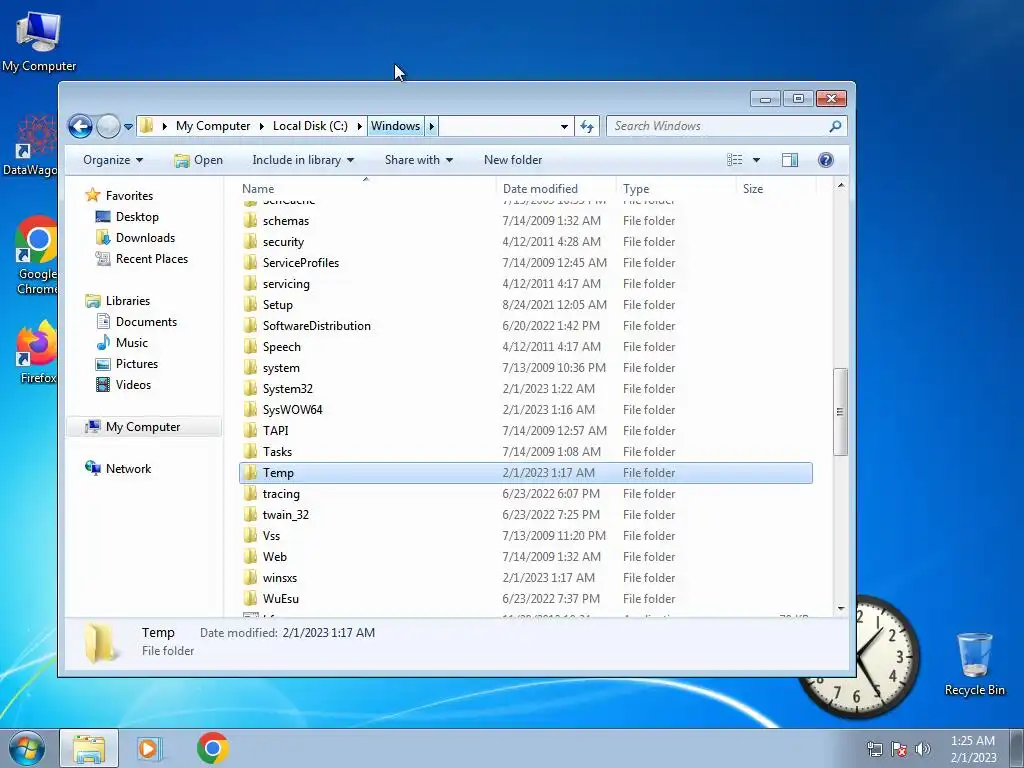Open the Organize menu
Image resolution: width=1024 pixels, height=768 pixels.
click(x=112, y=160)
